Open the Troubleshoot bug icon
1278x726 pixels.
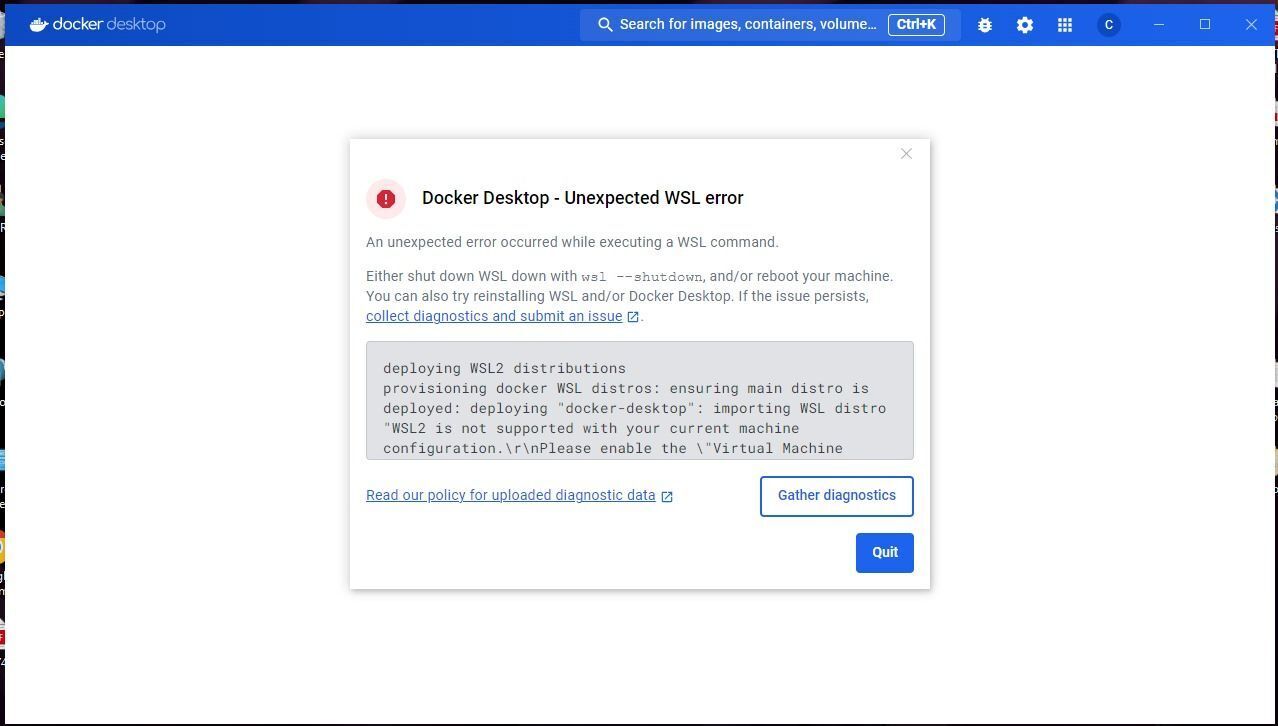[x=984, y=24]
